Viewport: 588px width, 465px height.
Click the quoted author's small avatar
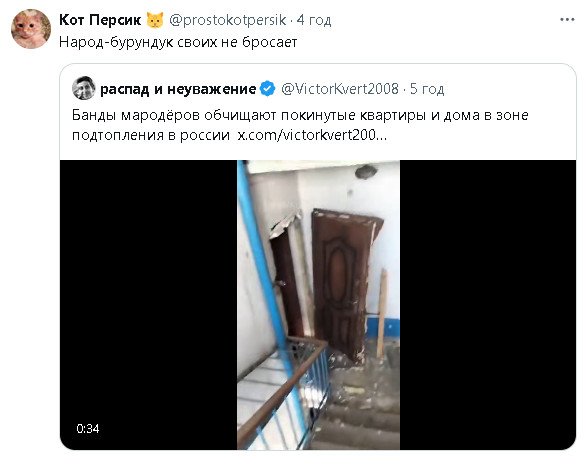click(83, 88)
